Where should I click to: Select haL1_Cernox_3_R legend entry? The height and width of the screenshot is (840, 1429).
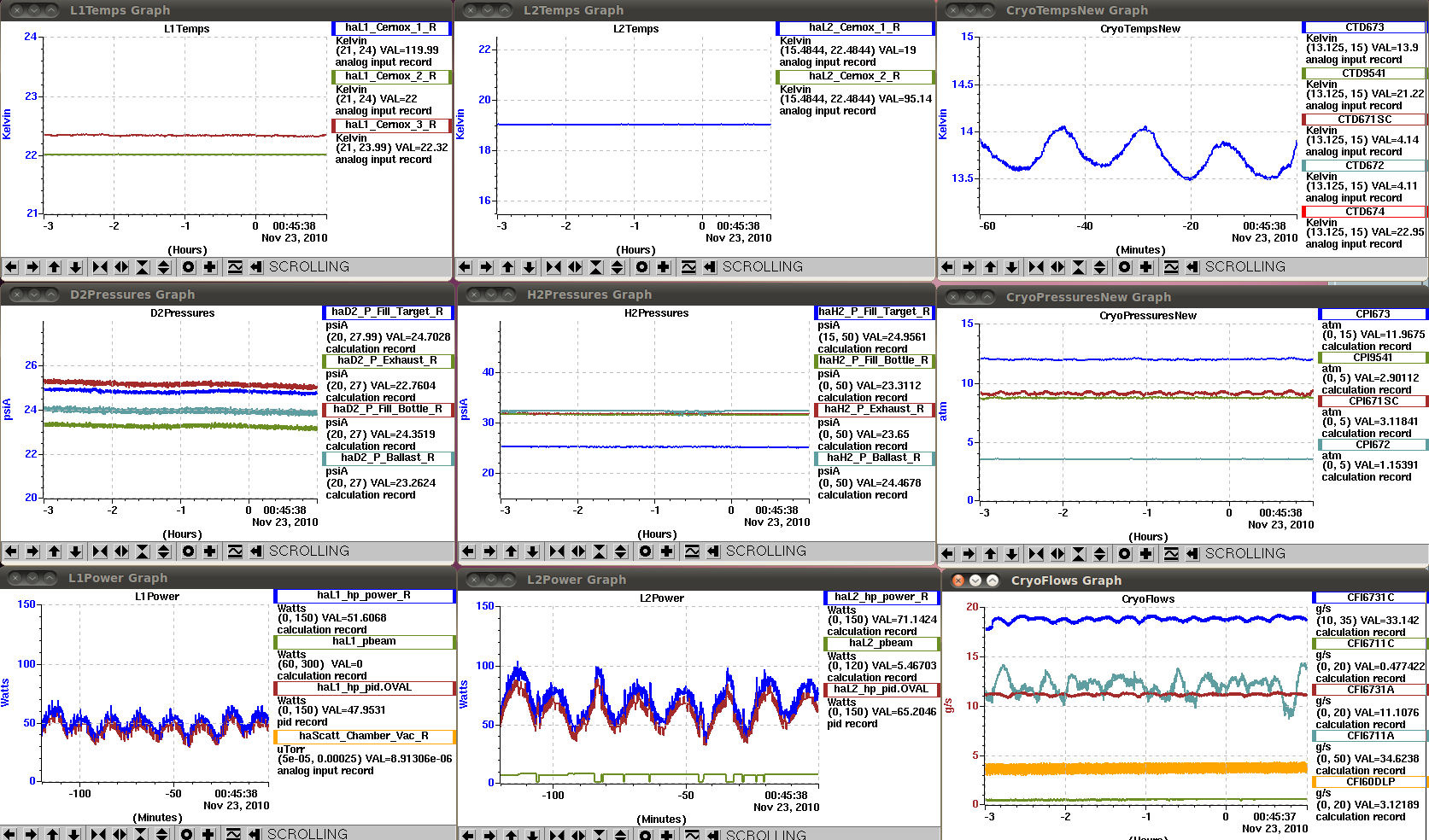click(x=391, y=125)
